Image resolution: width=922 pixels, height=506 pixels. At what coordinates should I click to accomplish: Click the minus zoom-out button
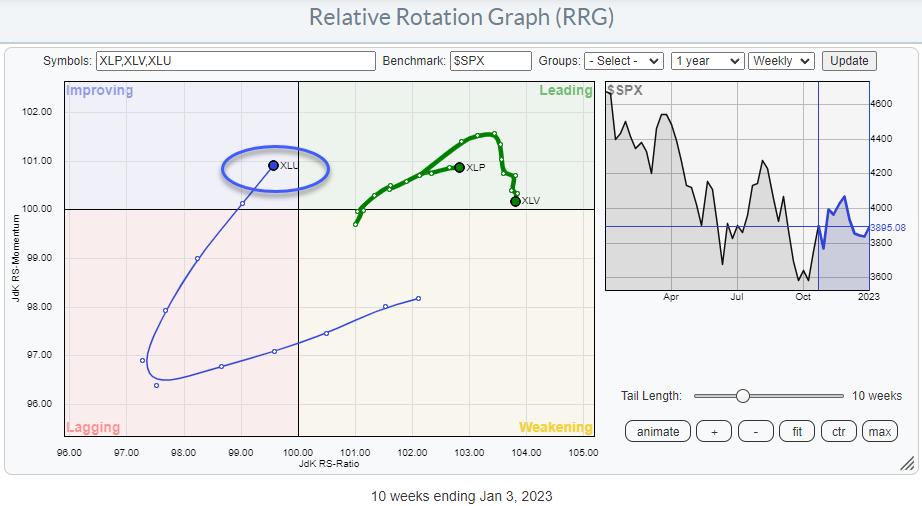click(x=755, y=432)
